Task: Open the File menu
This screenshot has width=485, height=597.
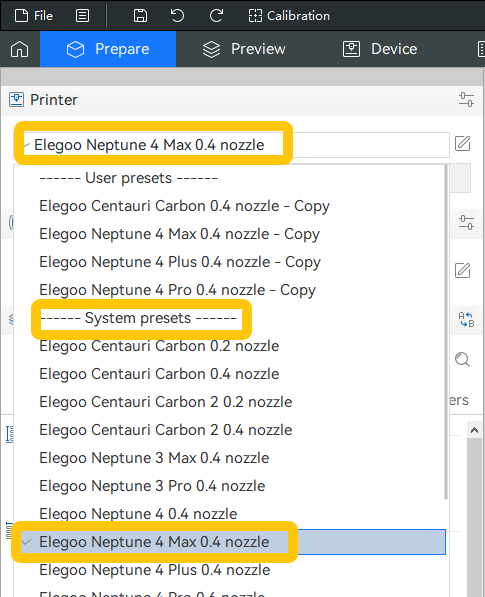Action: click(34, 16)
